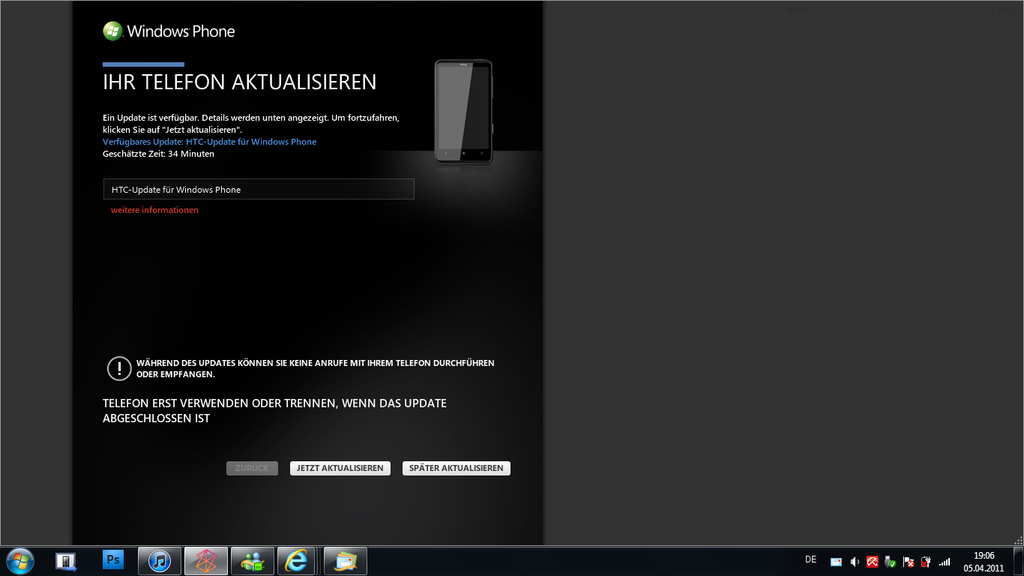The image size is (1024, 576).
Task: Select the 'HTC-Update für Windows Phone' list entry
Action: coord(259,189)
